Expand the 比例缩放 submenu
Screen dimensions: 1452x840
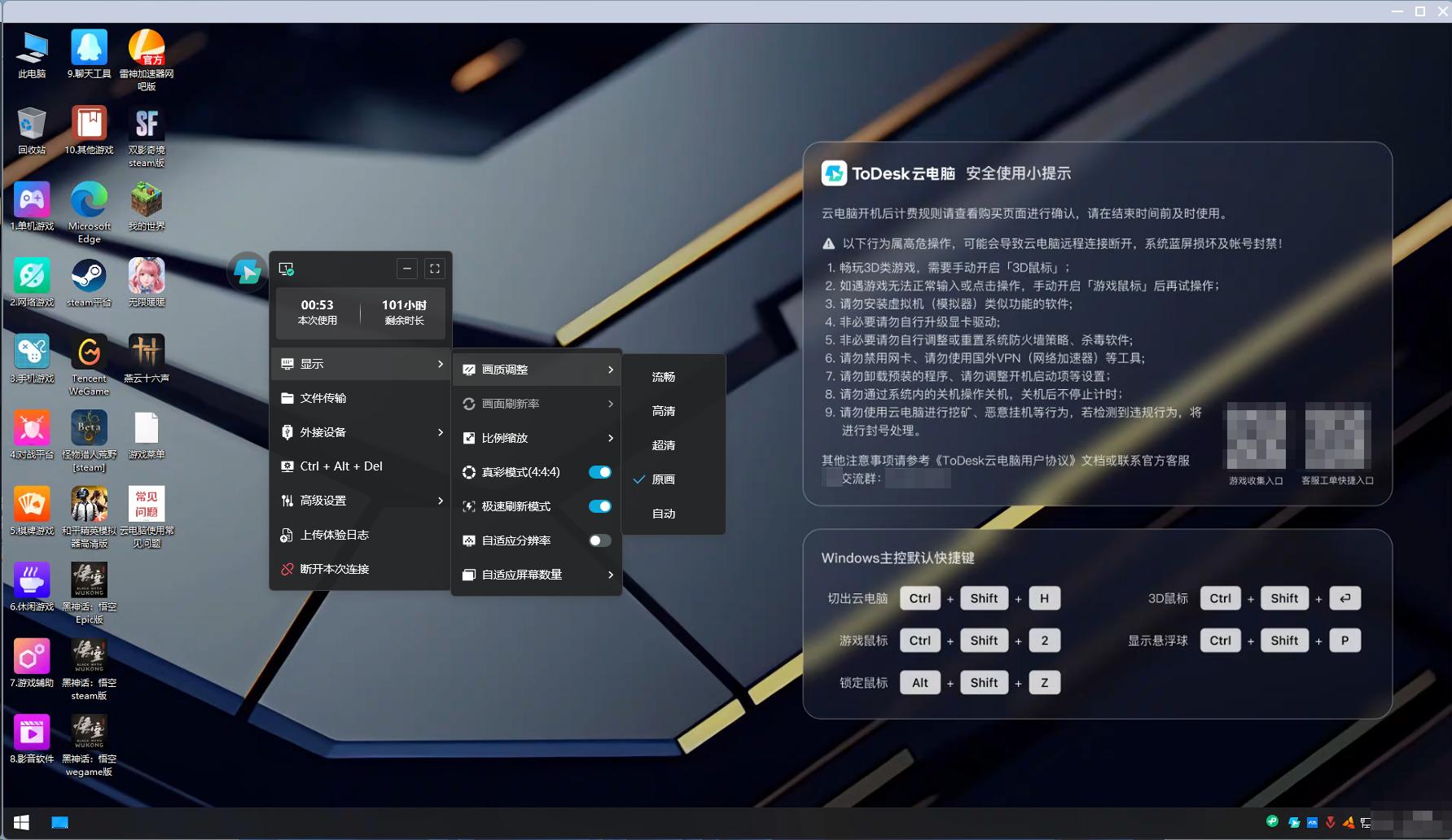(537, 438)
